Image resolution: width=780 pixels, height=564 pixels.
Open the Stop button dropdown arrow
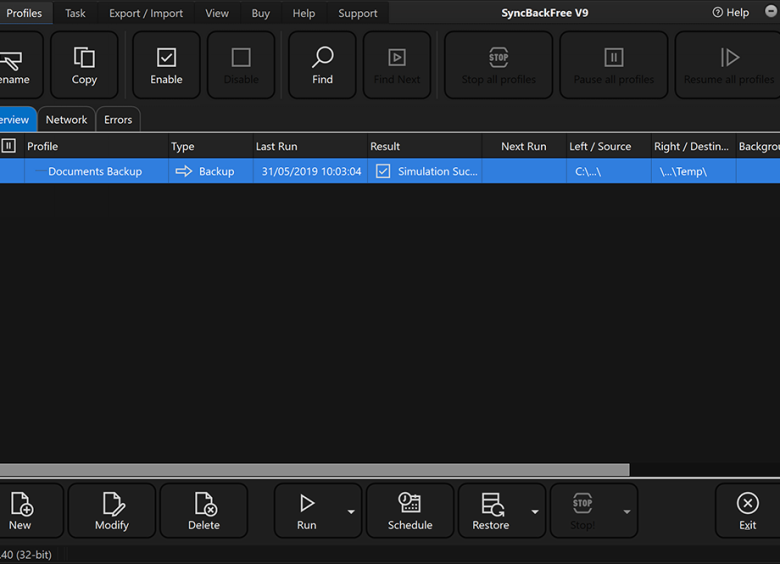coord(627,512)
